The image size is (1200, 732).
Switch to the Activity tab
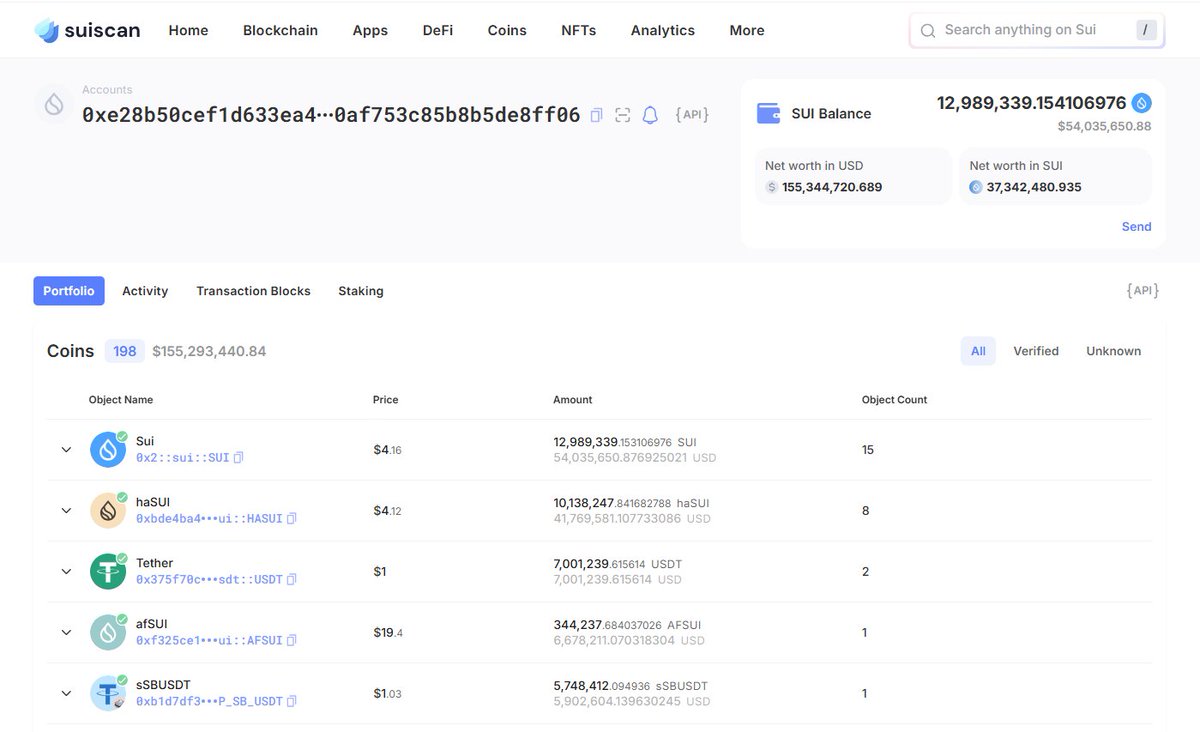(x=145, y=291)
